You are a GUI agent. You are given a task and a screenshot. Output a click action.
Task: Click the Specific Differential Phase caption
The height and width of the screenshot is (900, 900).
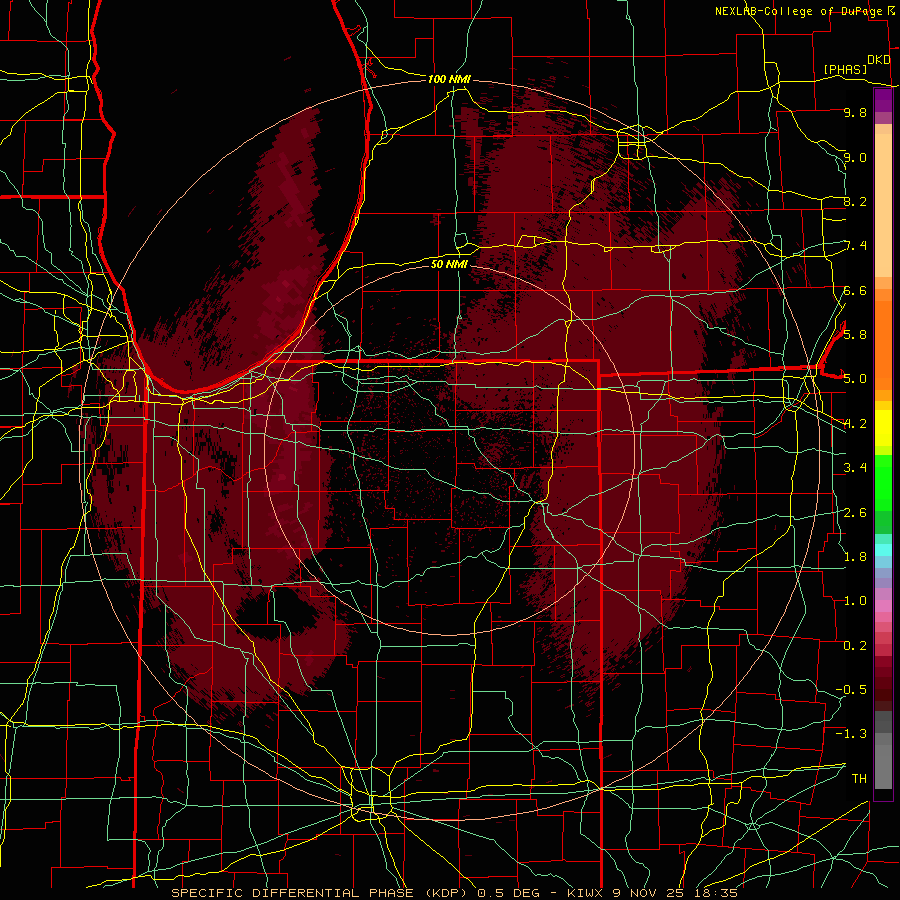454,893
